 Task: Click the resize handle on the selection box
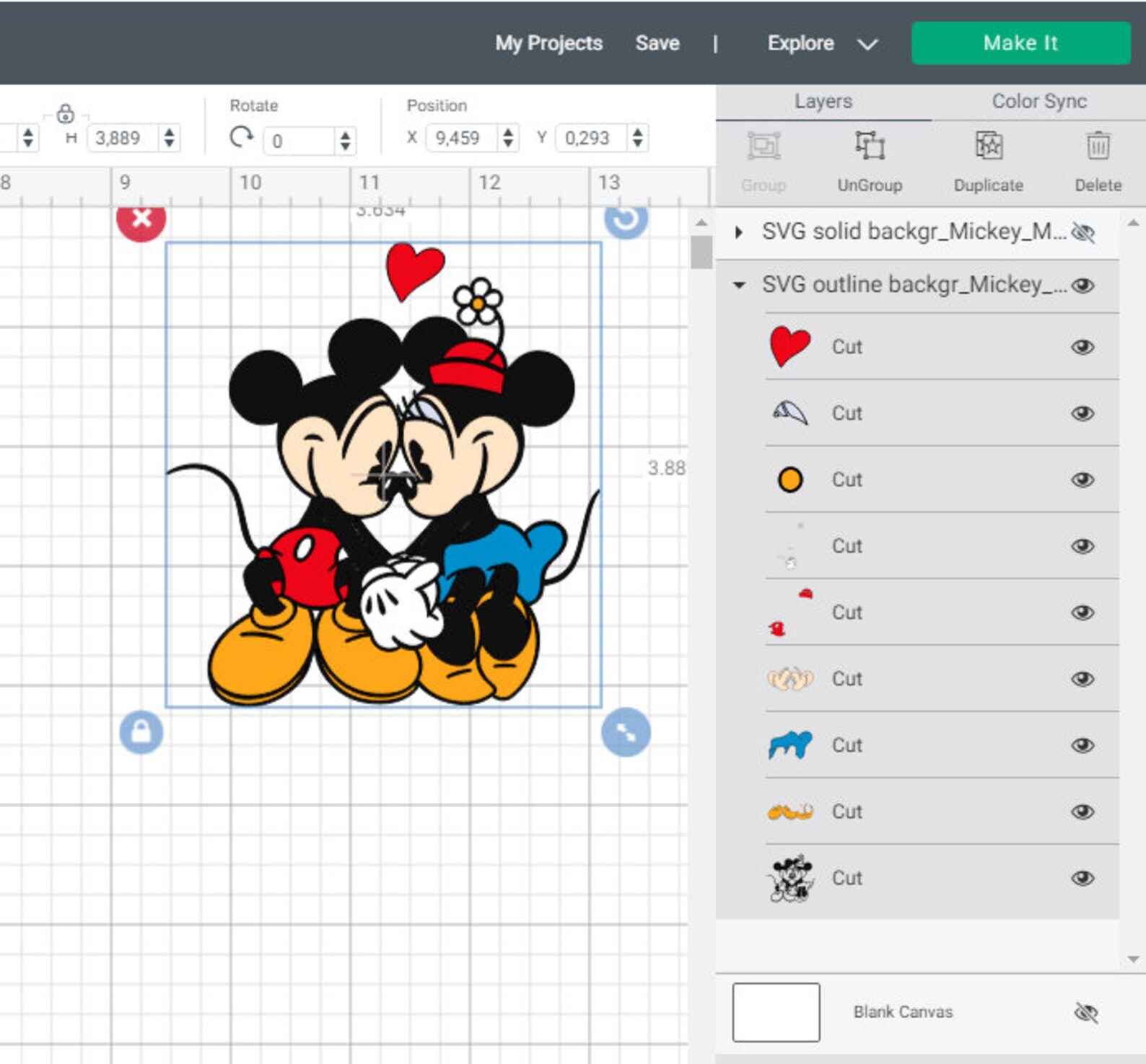[x=626, y=732]
